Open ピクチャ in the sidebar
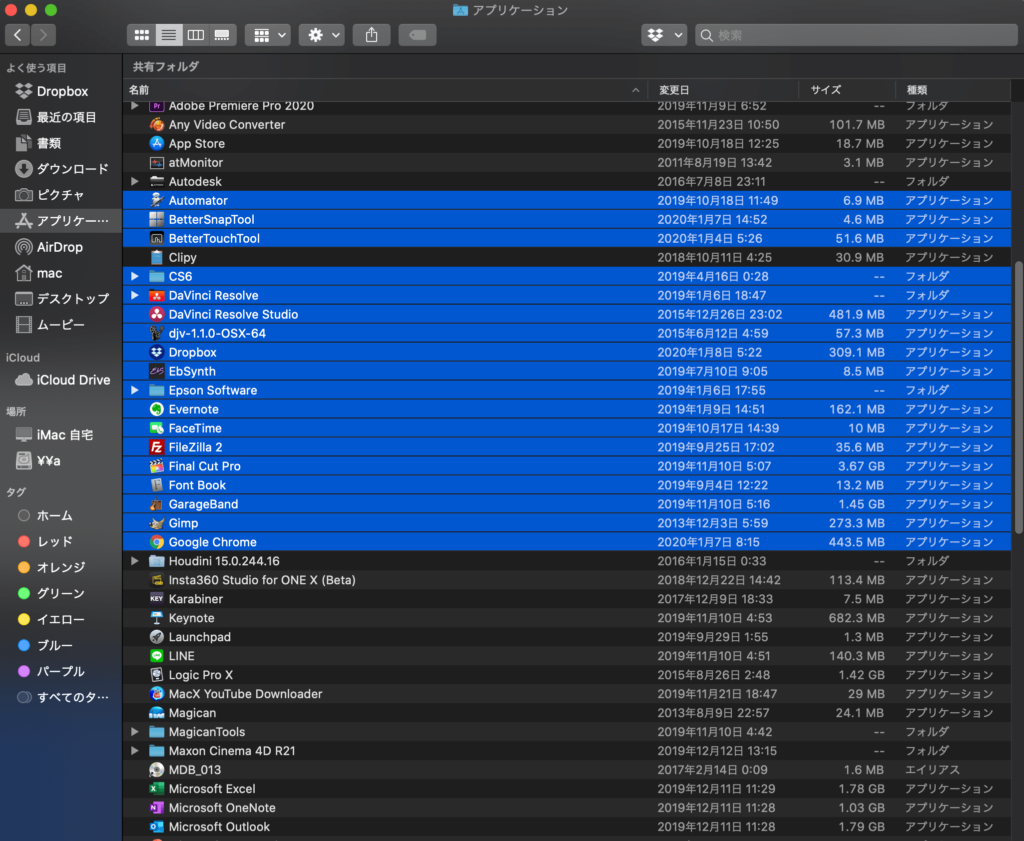Viewport: 1024px width, 841px height. (61, 195)
